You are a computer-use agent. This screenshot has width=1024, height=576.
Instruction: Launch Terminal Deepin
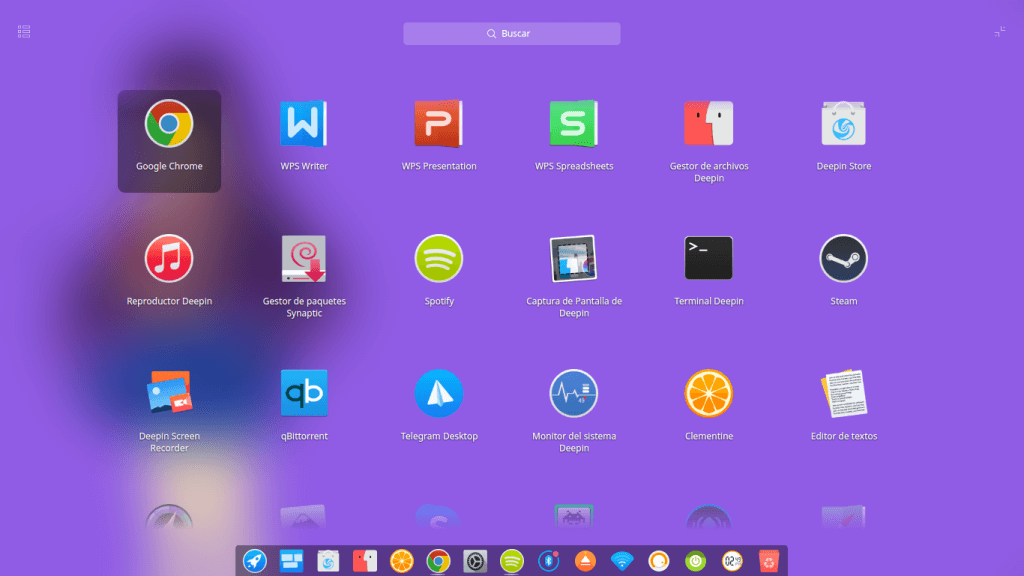709,270
